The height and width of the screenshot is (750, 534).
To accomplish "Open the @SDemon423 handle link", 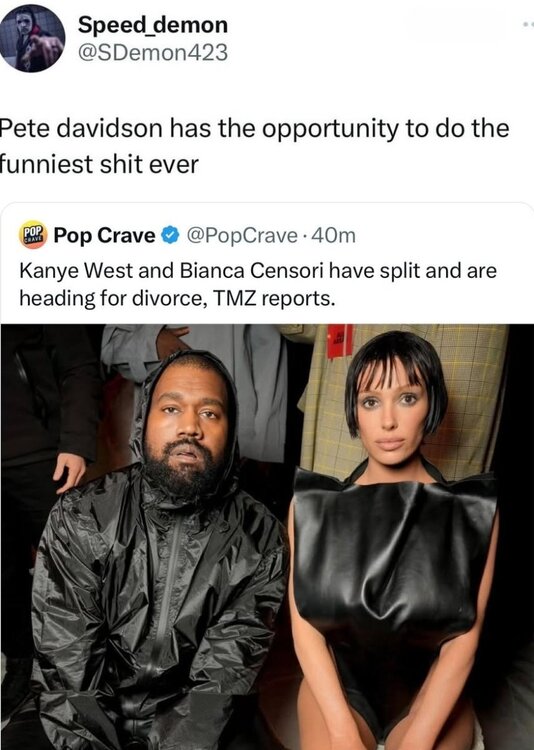I will pyautogui.click(x=153, y=53).
